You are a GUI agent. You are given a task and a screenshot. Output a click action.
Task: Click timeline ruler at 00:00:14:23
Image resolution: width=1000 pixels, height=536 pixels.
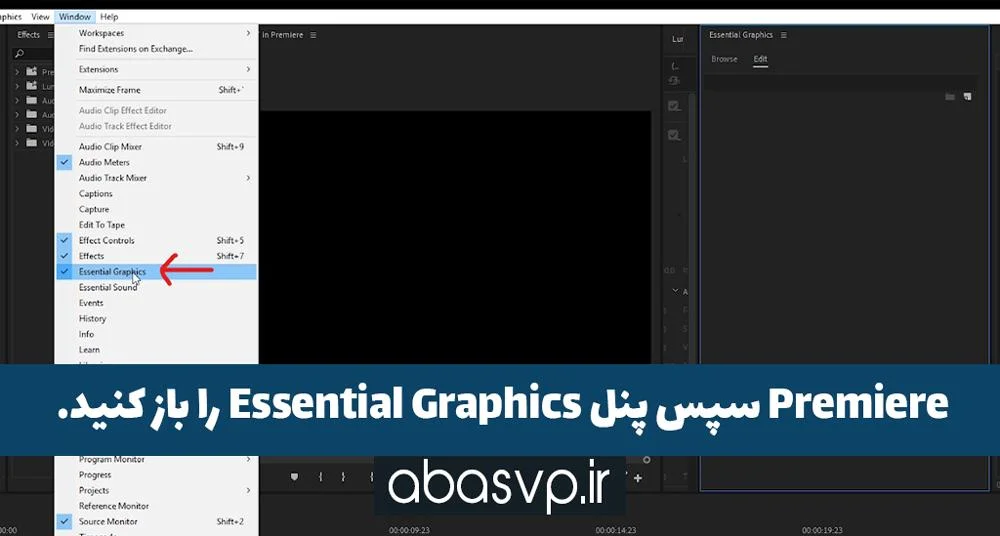coord(615,530)
